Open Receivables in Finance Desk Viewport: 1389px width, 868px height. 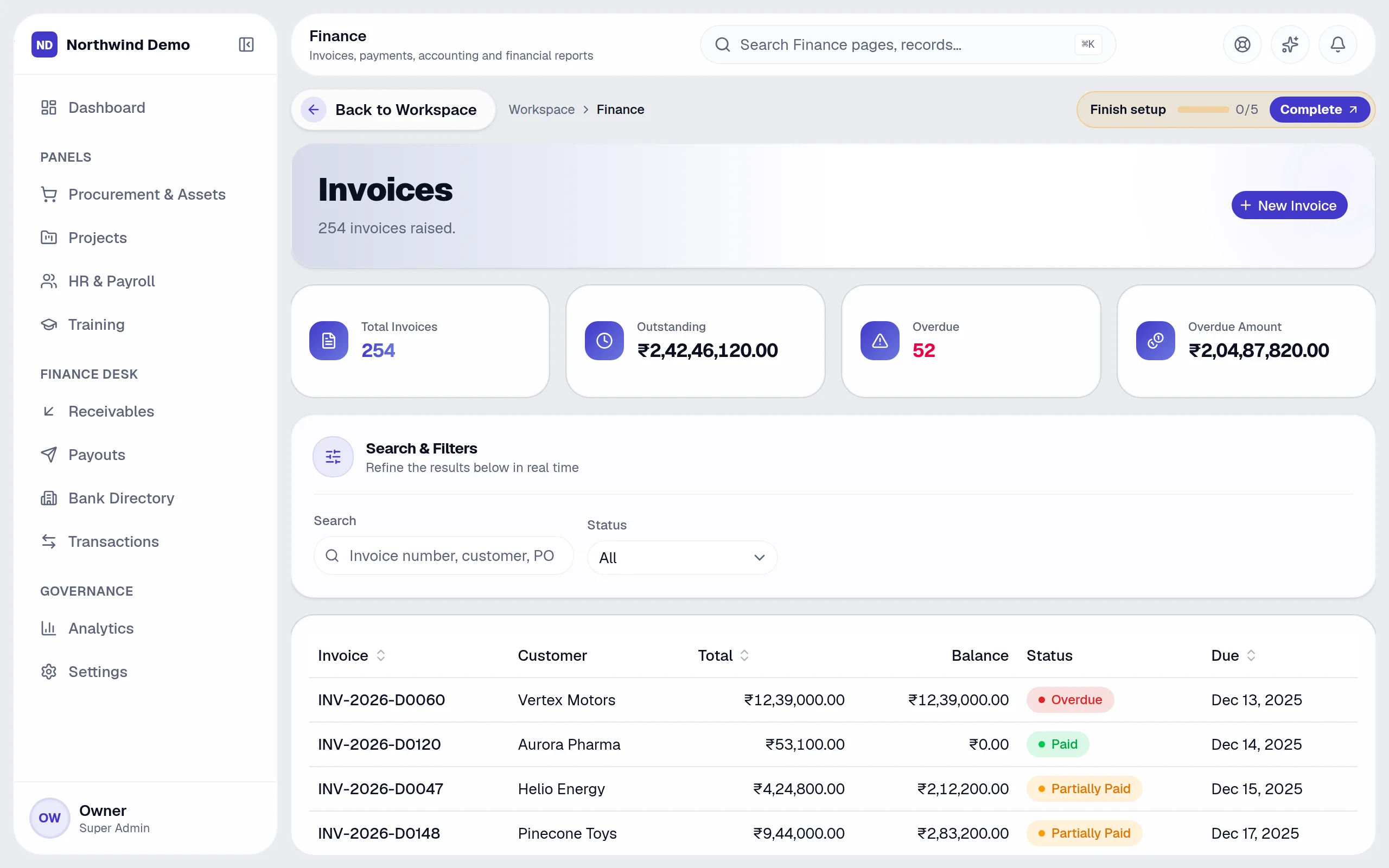coord(145,411)
